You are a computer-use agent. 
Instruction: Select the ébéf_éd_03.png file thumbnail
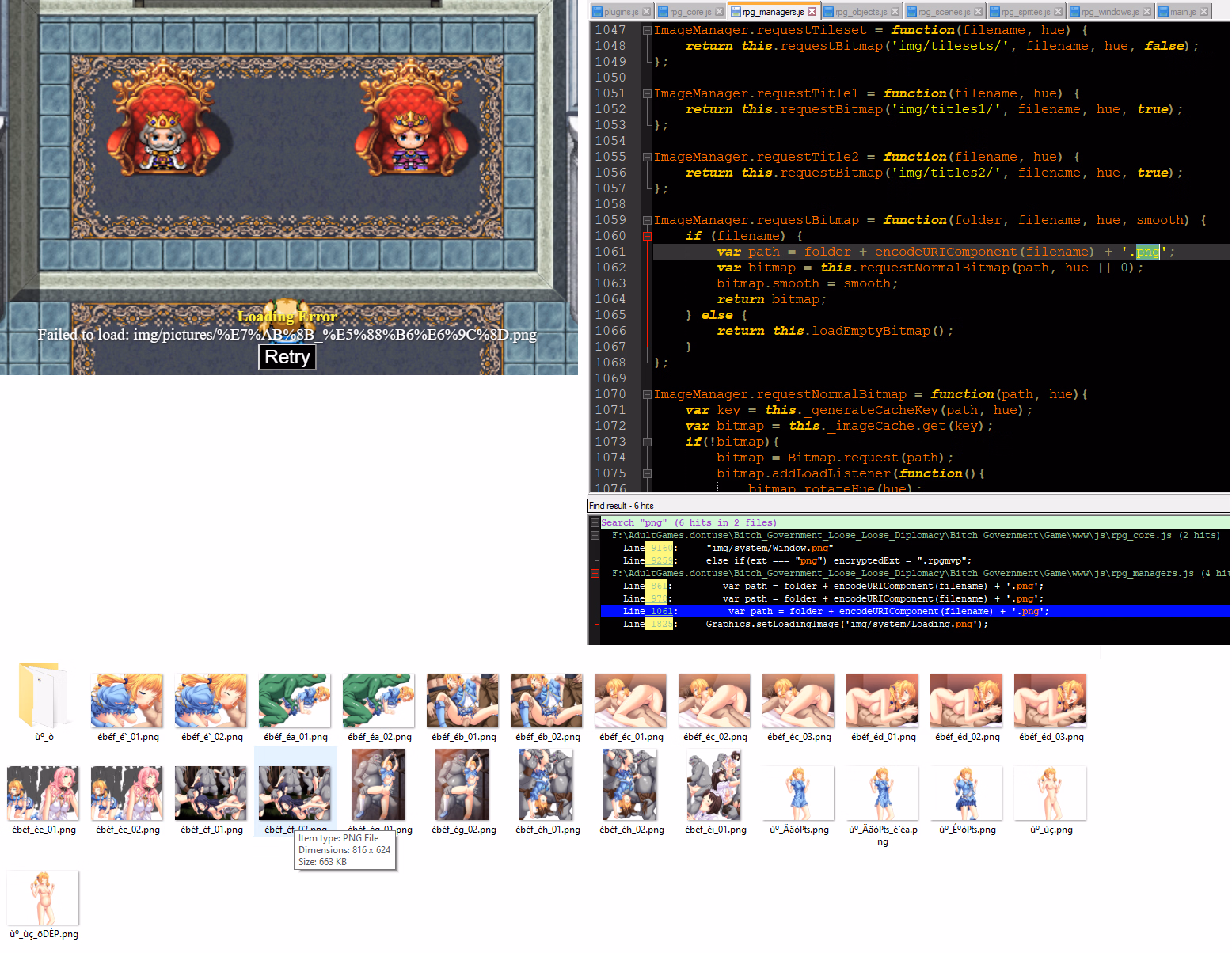[1051, 701]
